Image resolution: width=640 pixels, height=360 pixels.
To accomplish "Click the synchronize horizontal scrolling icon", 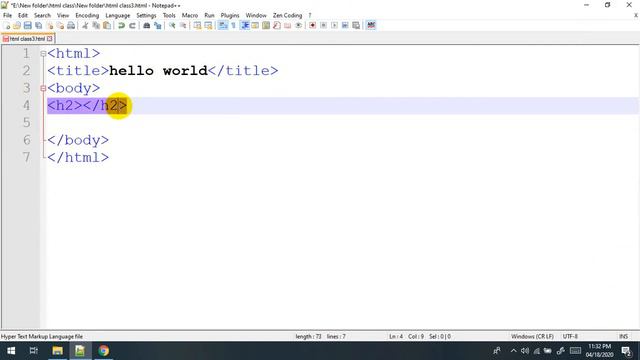I will pyautogui.click(x=208, y=25).
